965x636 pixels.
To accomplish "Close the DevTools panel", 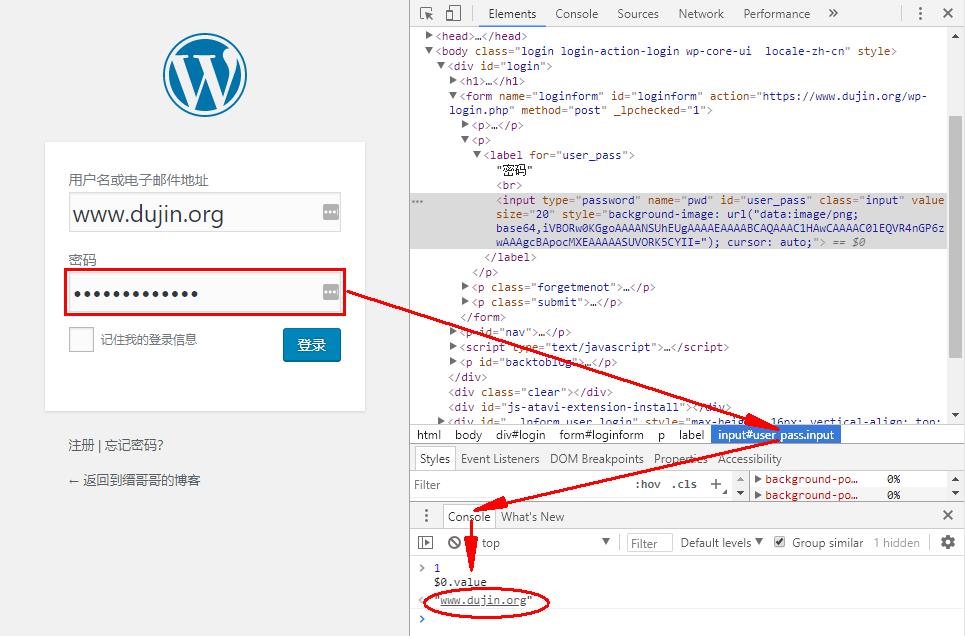I will pyautogui.click(x=948, y=13).
